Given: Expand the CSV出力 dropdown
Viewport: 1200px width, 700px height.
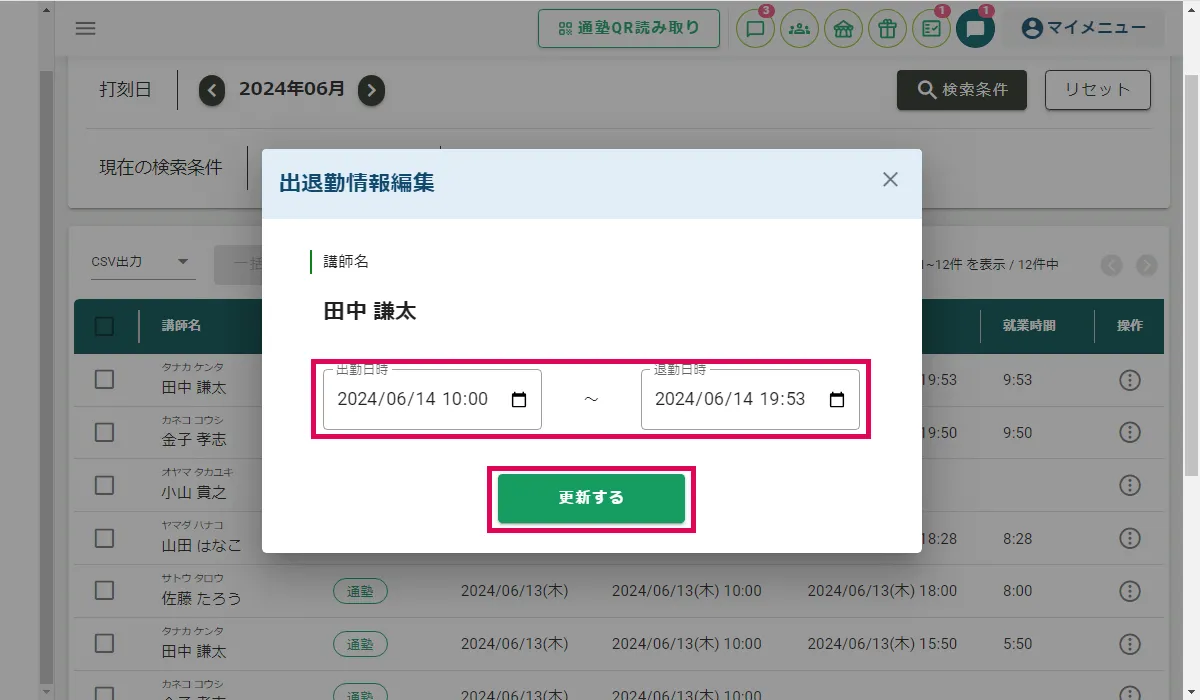Looking at the screenshot, I should pos(141,262).
